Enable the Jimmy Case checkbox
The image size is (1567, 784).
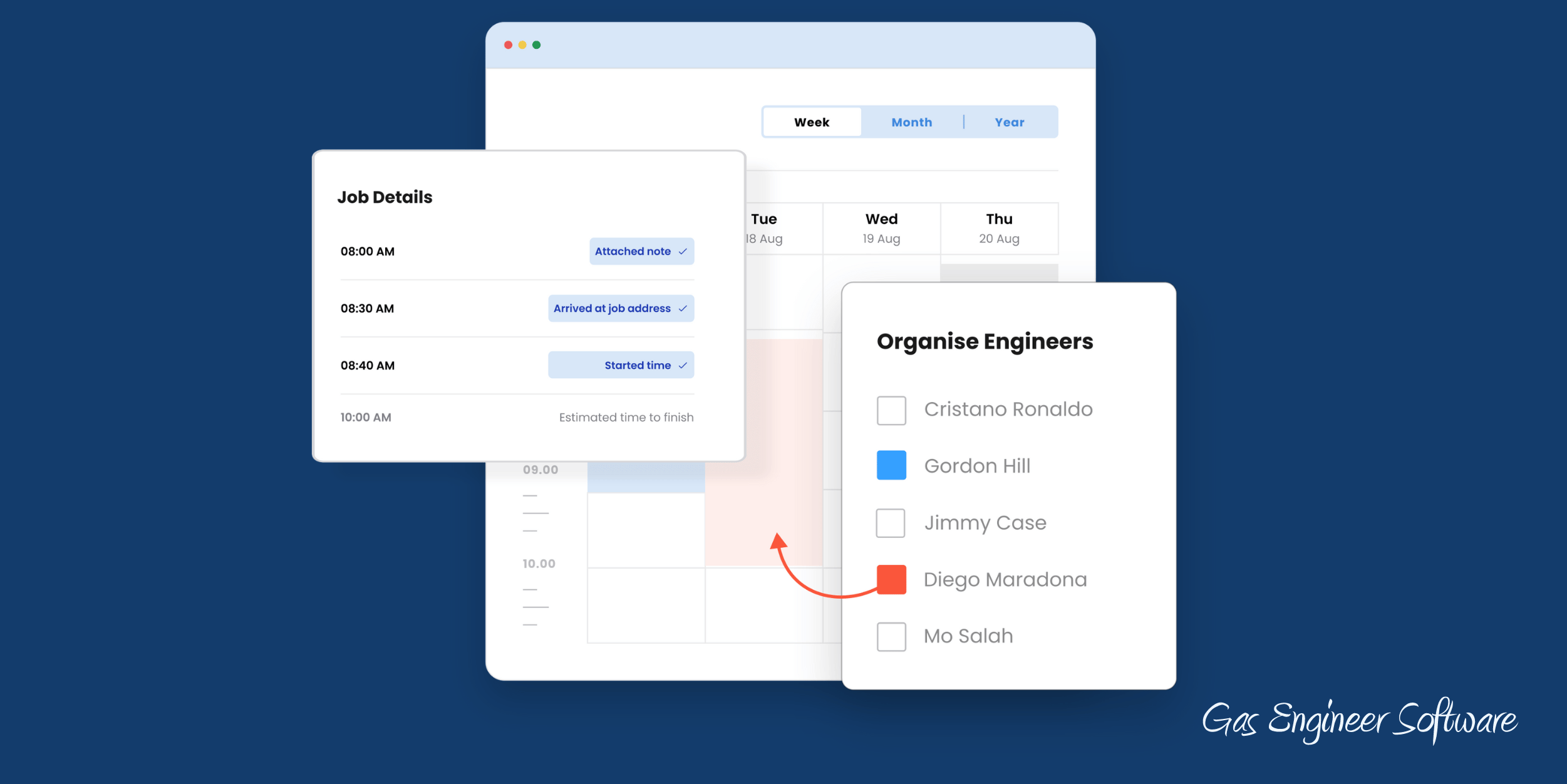click(x=891, y=524)
